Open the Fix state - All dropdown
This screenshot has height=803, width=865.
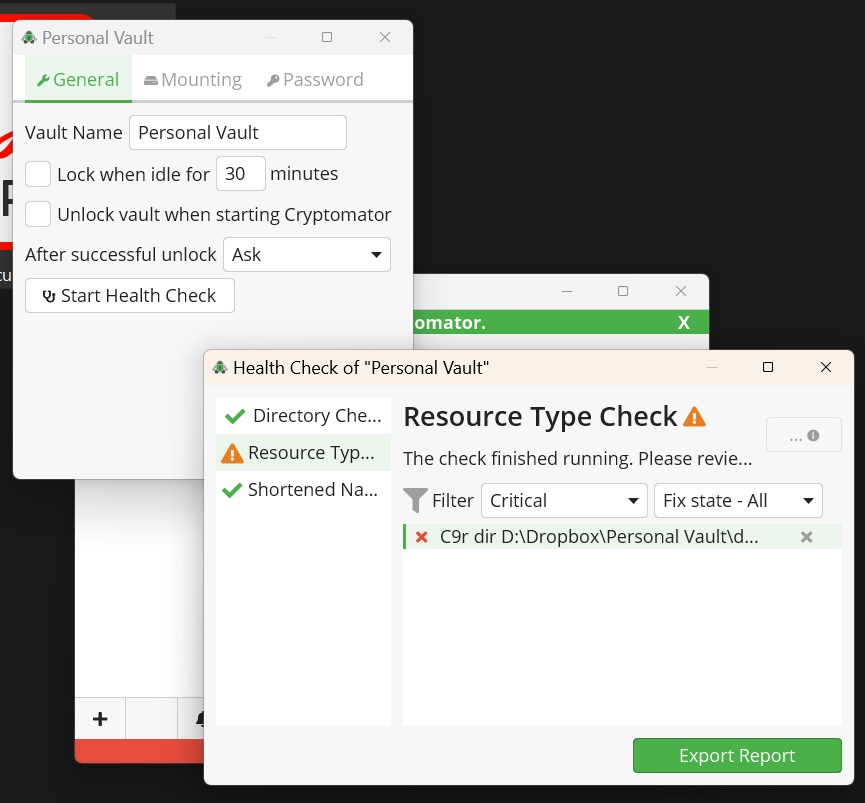click(738, 501)
